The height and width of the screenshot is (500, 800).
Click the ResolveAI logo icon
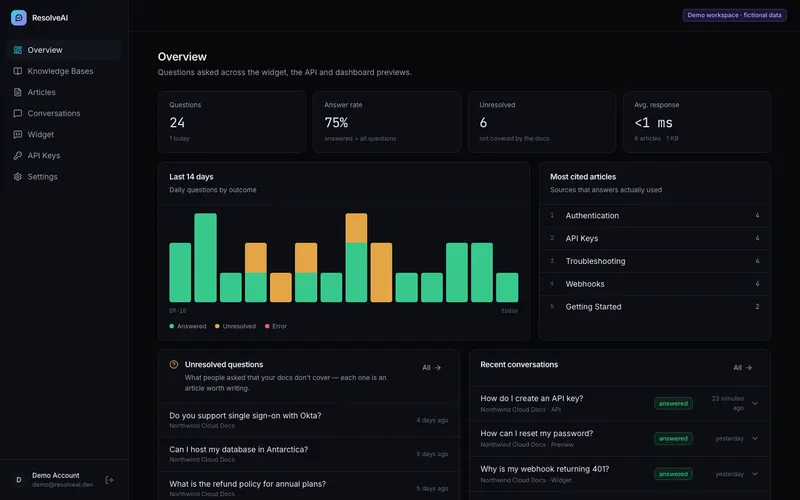click(x=19, y=18)
